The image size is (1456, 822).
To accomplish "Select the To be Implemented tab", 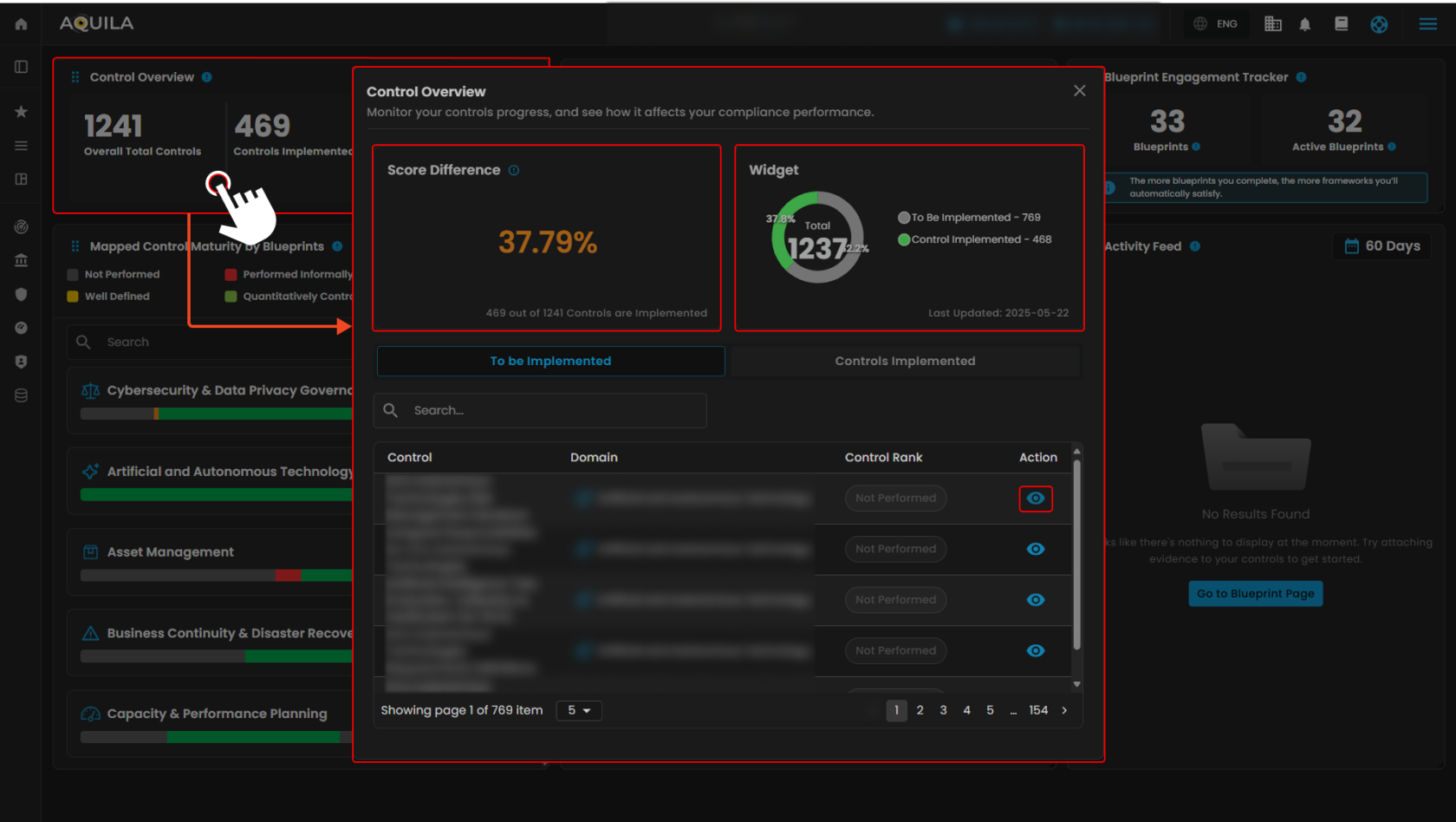I will [550, 362].
